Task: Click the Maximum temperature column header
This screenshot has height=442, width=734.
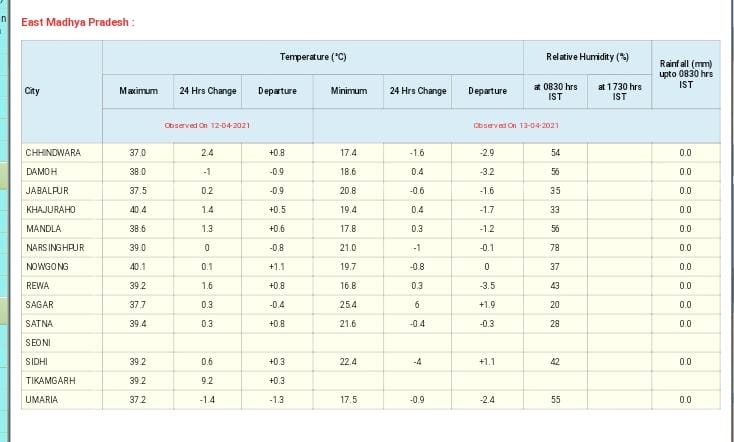Action: coord(138,91)
